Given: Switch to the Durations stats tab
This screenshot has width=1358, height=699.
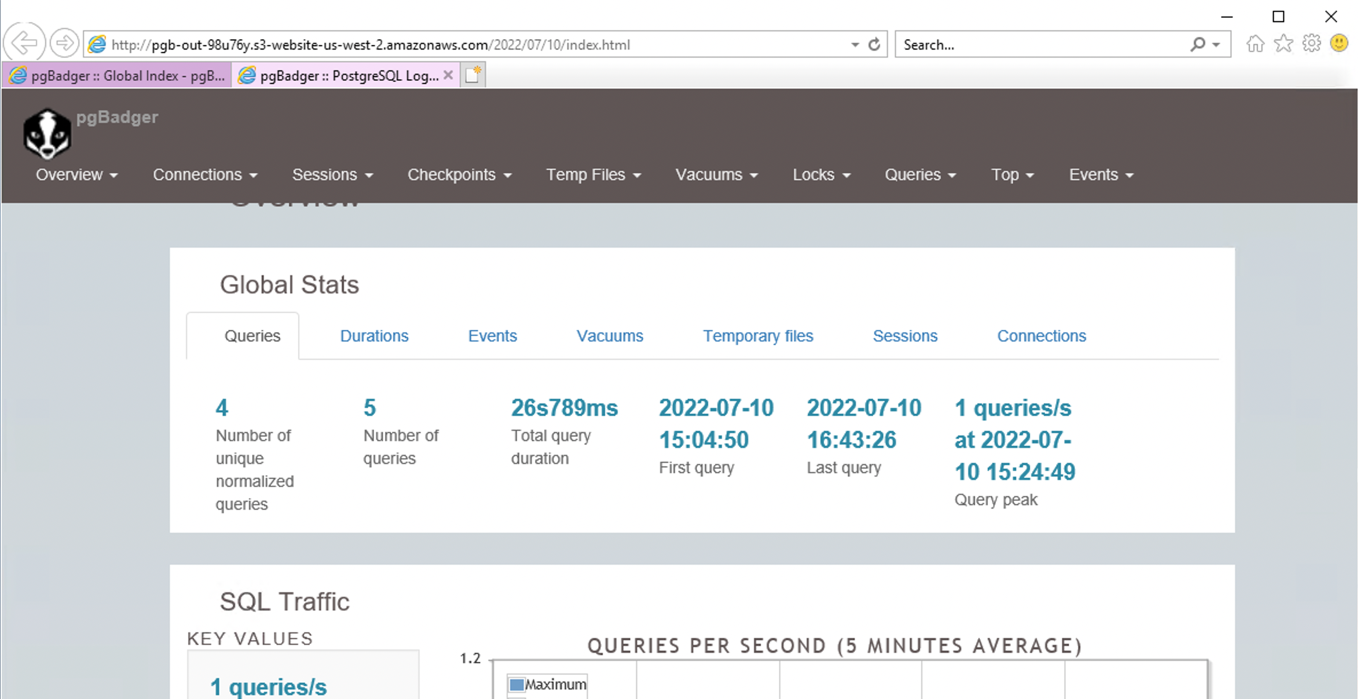Looking at the screenshot, I should (374, 336).
